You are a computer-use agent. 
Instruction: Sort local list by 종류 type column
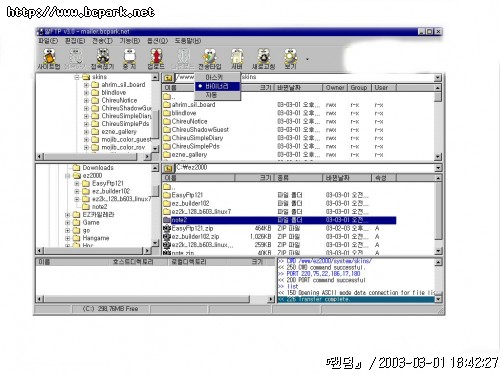click(x=298, y=178)
